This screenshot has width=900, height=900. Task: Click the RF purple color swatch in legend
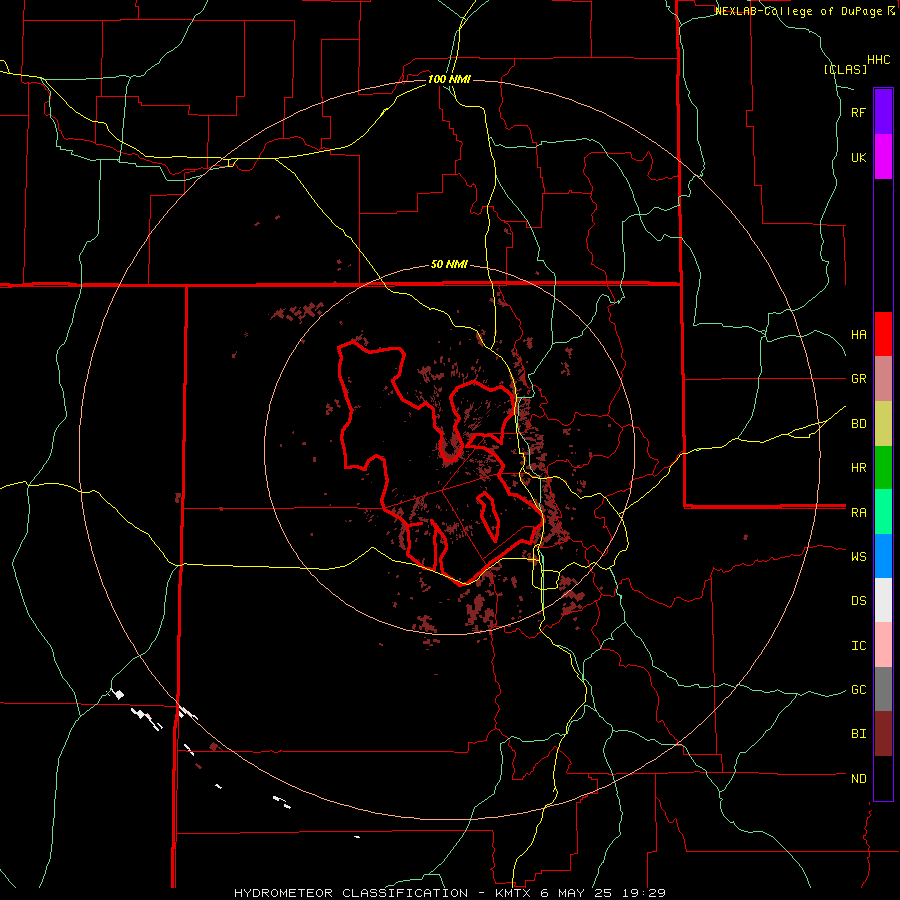(x=883, y=112)
